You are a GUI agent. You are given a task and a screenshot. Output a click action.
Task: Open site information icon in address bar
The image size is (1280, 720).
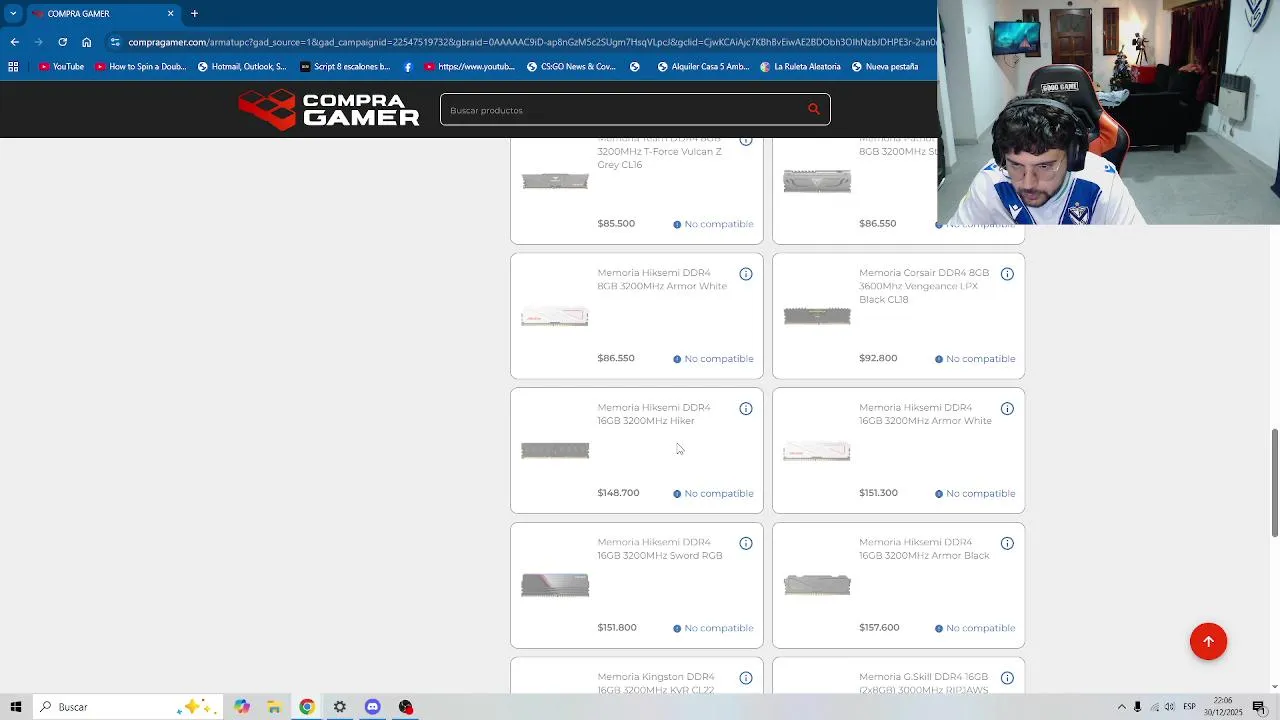[115, 42]
